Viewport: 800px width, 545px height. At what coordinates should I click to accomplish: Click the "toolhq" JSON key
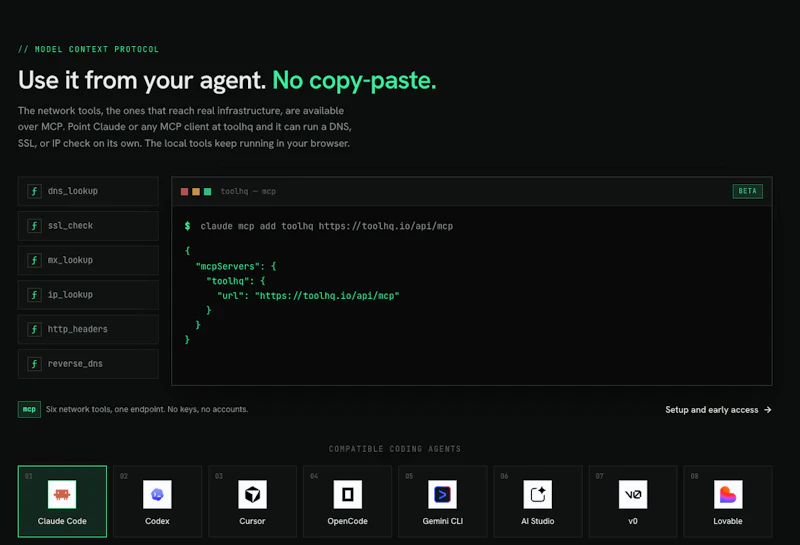coord(228,281)
